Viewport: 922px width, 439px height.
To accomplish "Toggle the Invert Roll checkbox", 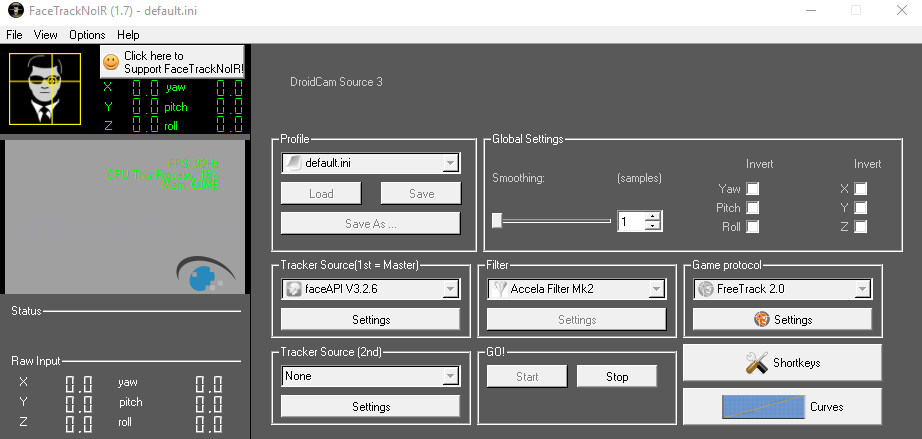I will click(x=752, y=226).
